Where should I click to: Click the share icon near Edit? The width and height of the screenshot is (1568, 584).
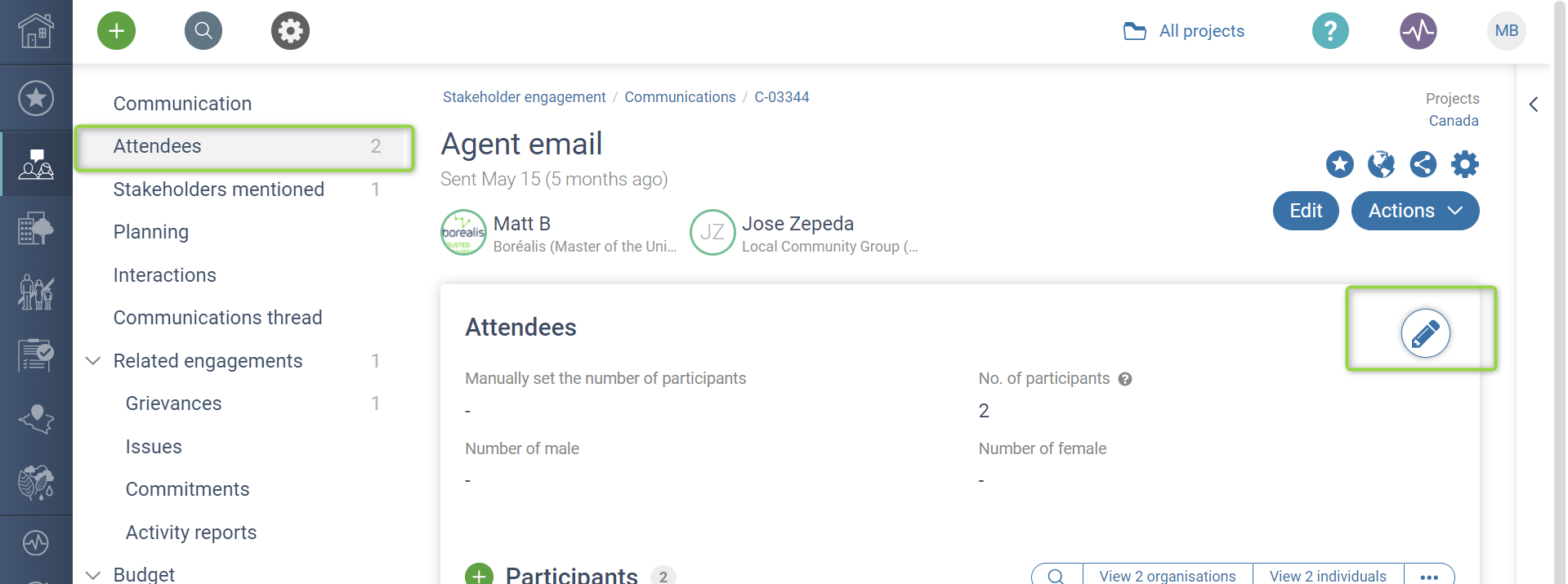(x=1423, y=164)
